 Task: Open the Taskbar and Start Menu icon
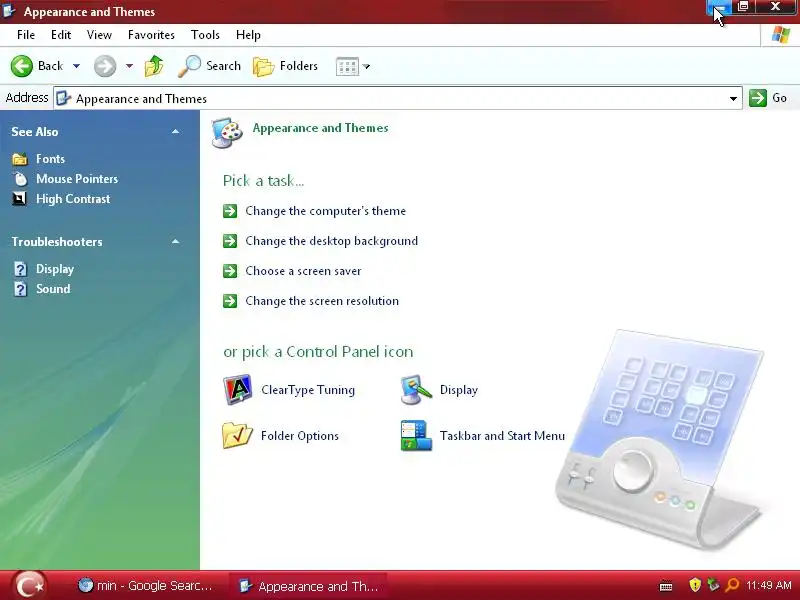[416, 435]
